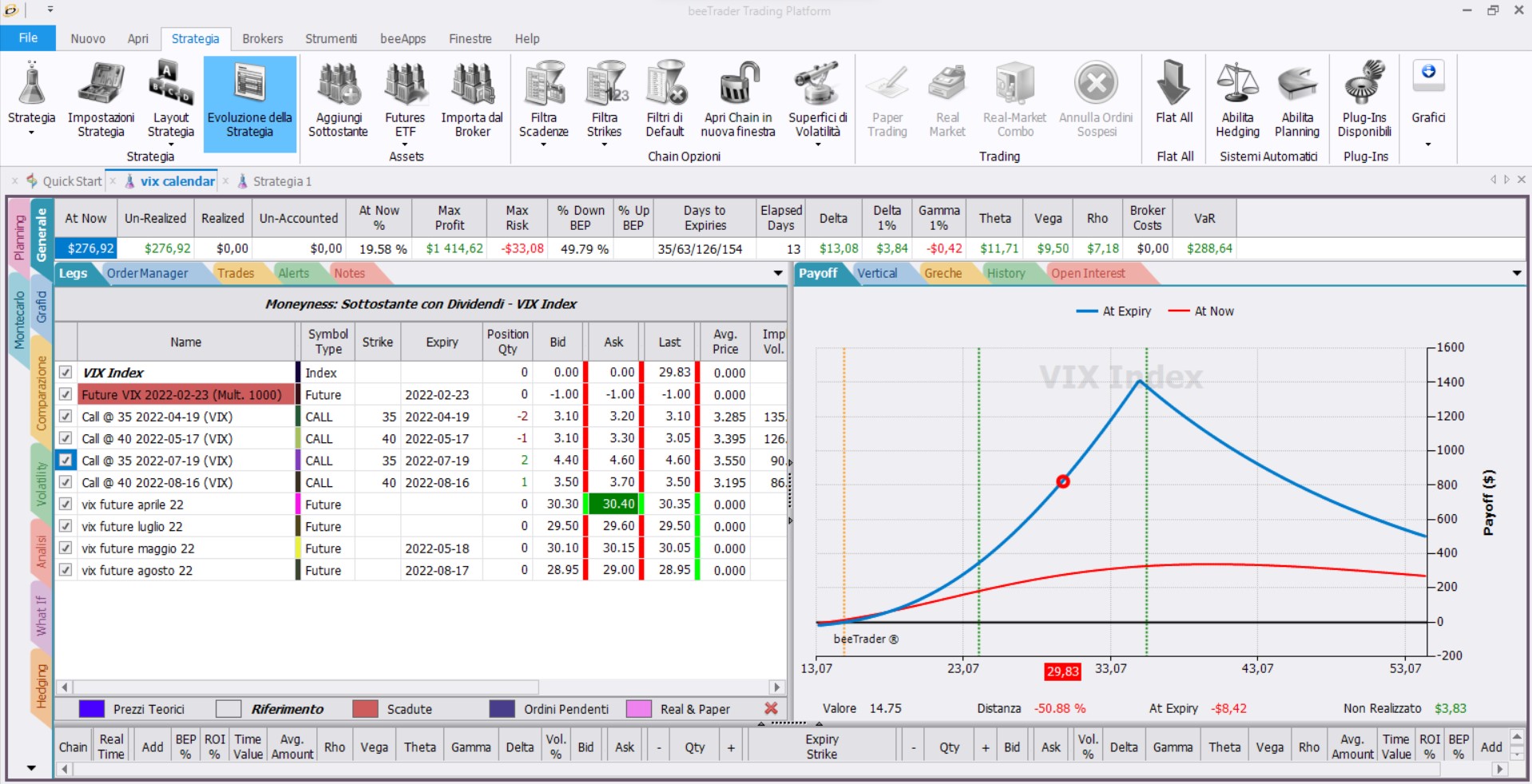
Task: Uncheck vix future agosto 22 checkbox
Action: pos(65,570)
